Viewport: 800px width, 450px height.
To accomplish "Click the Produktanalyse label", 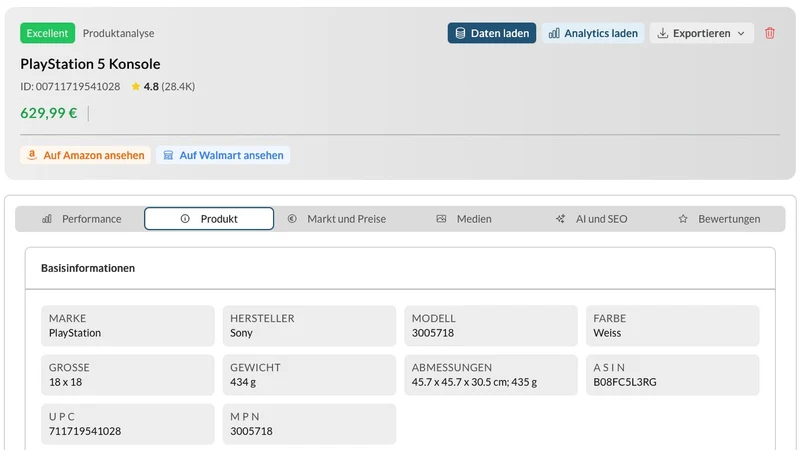I will point(118,33).
